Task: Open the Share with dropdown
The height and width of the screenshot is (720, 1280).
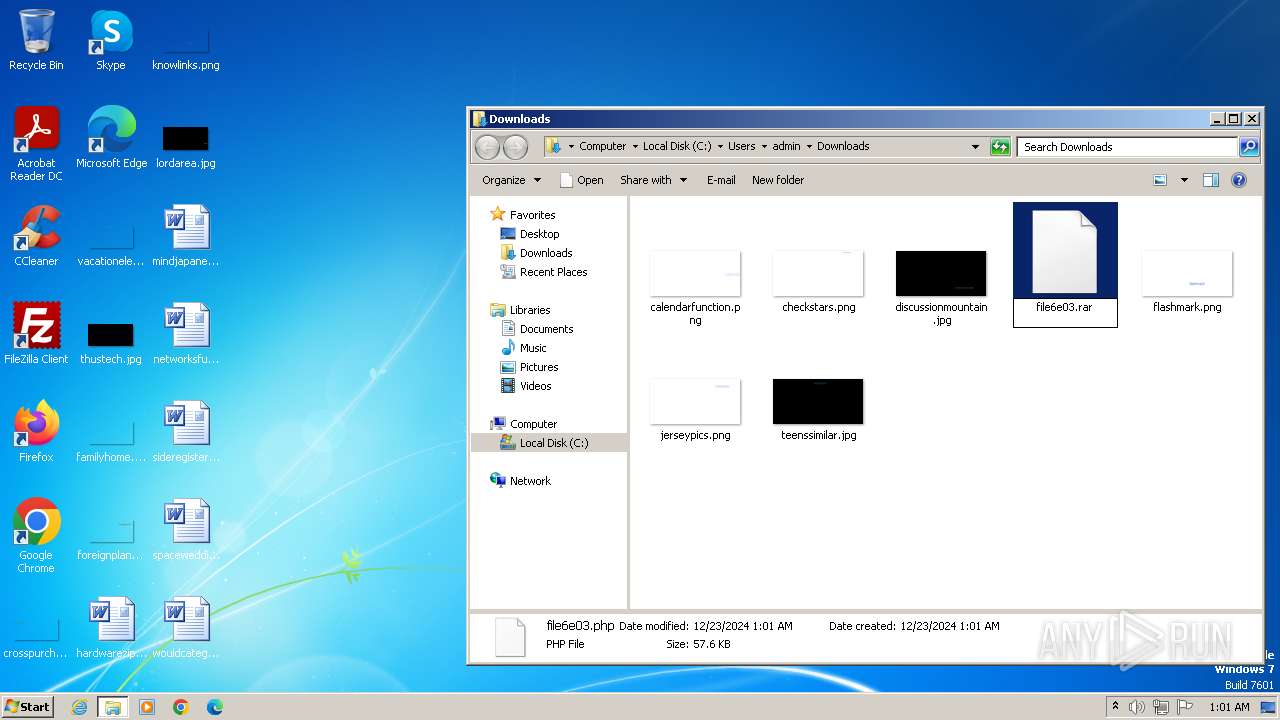Action: 654,180
